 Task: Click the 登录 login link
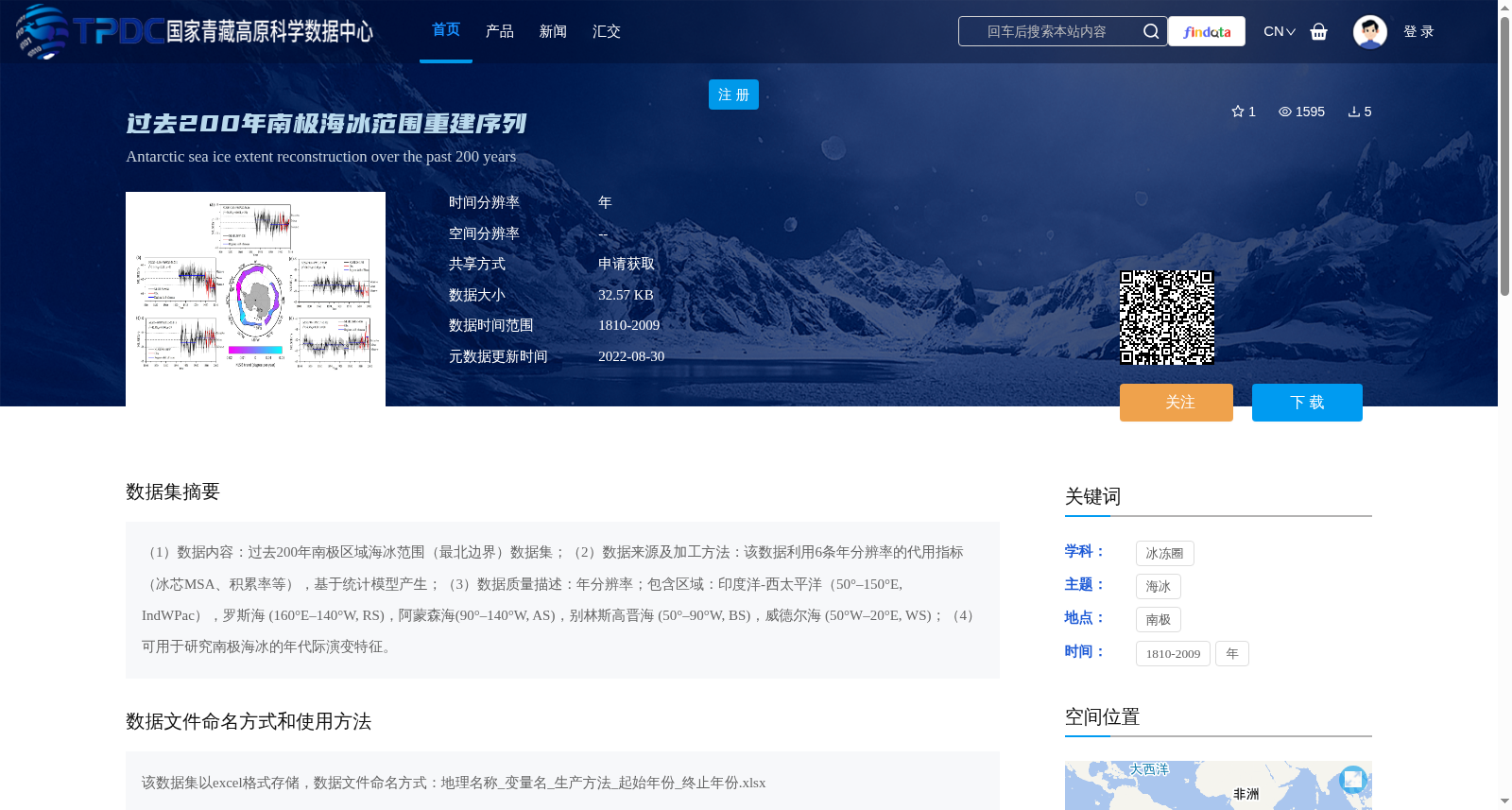point(1418,31)
